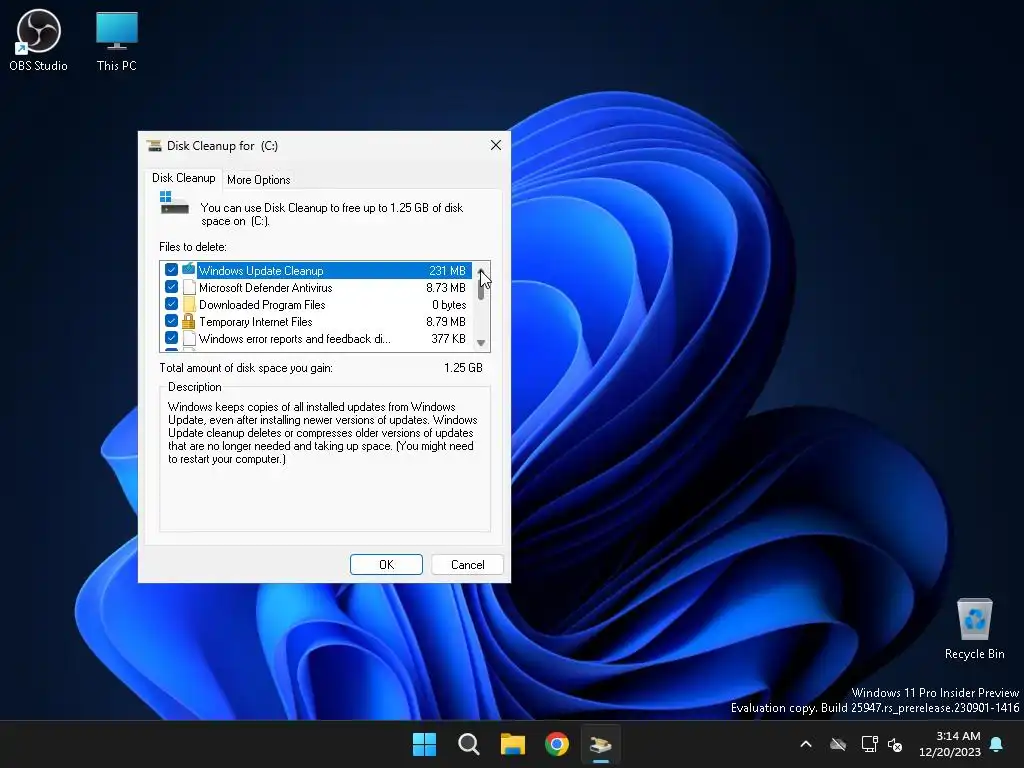Screen dimensions: 1024x768
Task: Click total disk space 1.25 GB value
Action: point(463,368)
